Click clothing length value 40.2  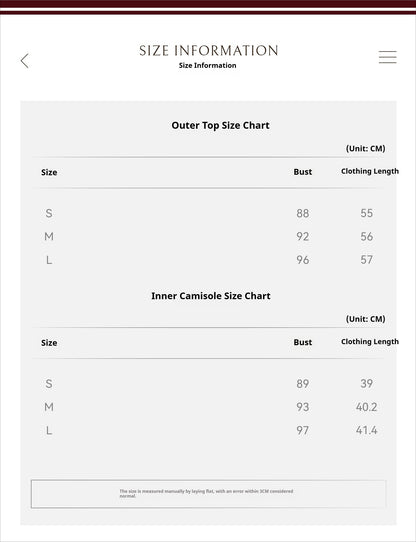[x=367, y=407]
